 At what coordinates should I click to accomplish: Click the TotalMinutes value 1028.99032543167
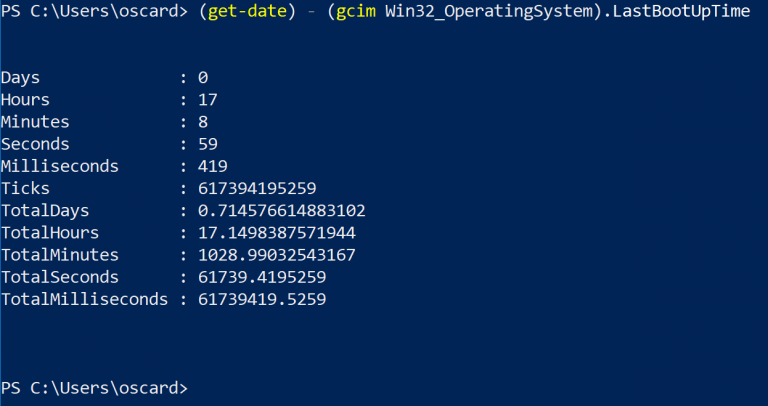click(x=277, y=255)
